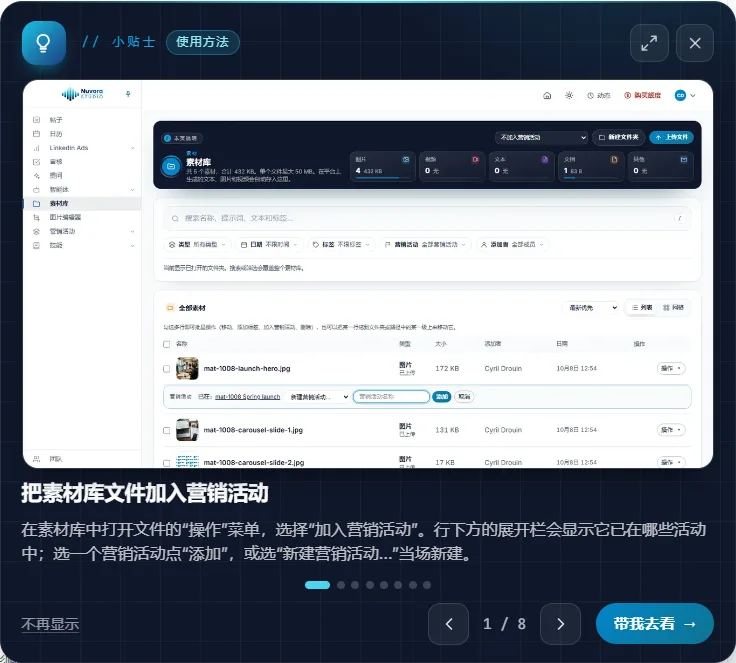Image resolution: width=736 pixels, height=663 pixels.
Task: Click the pin icon beside Nuvora logo
Action: [x=128, y=94]
